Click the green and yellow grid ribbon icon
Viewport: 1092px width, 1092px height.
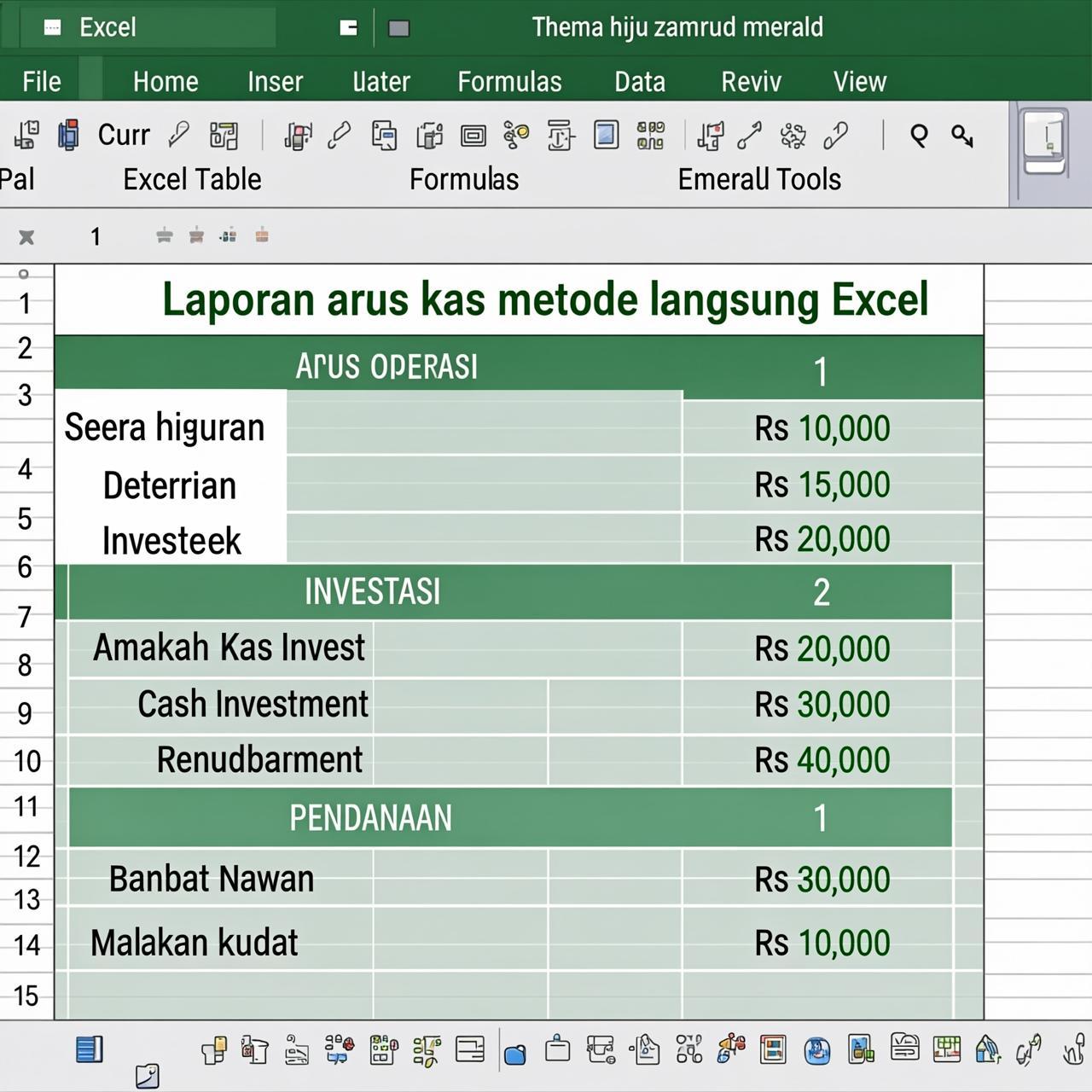click(650, 135)
